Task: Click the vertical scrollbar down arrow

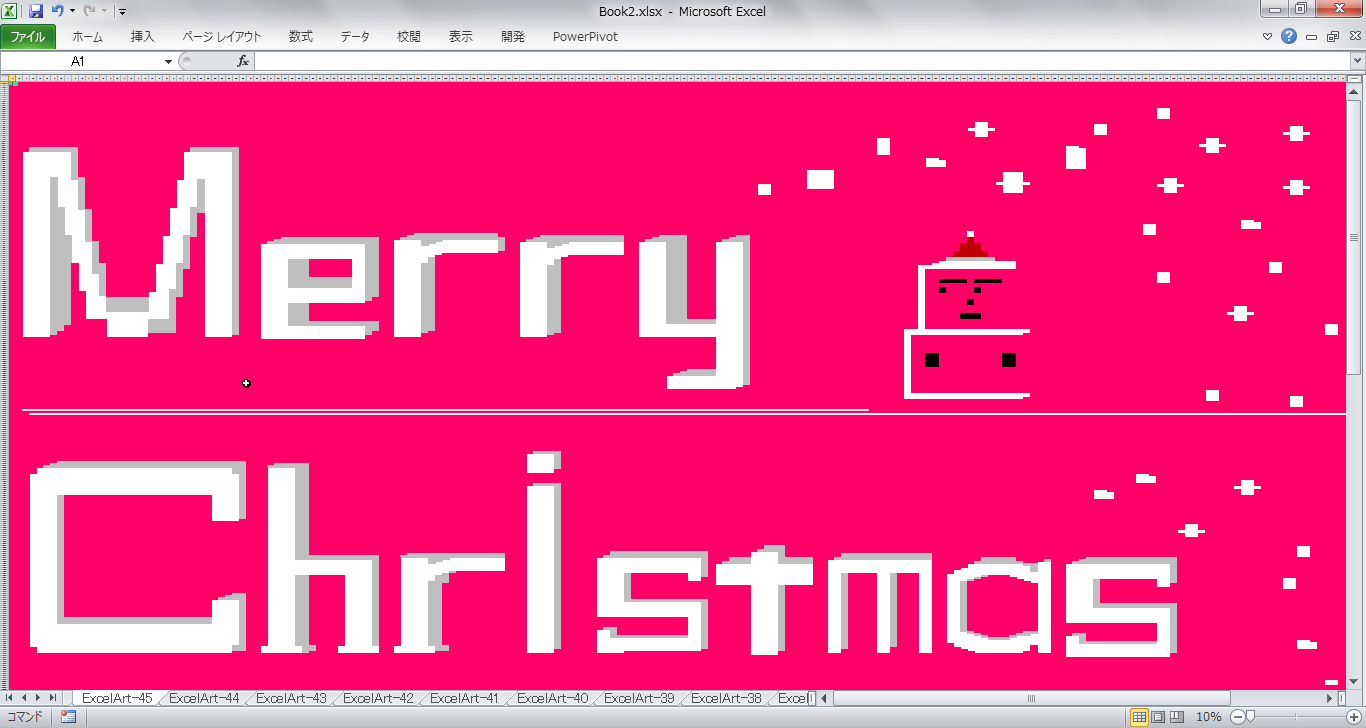Action: 1355,680
